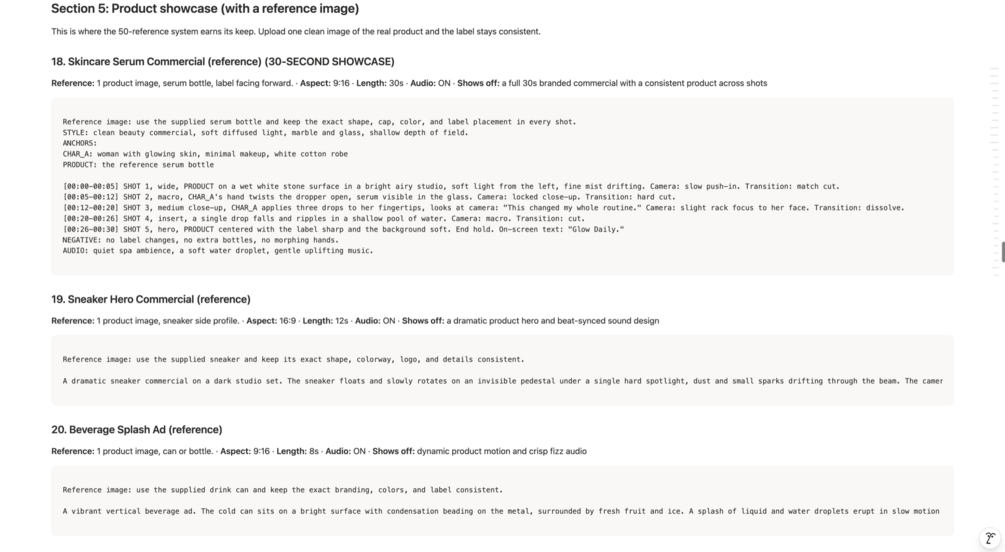Screen dimensions: 1005x552
Task: Click 'Aspect: 16:9' in the sneaker metadata line
Action: [x=271, y=321]
